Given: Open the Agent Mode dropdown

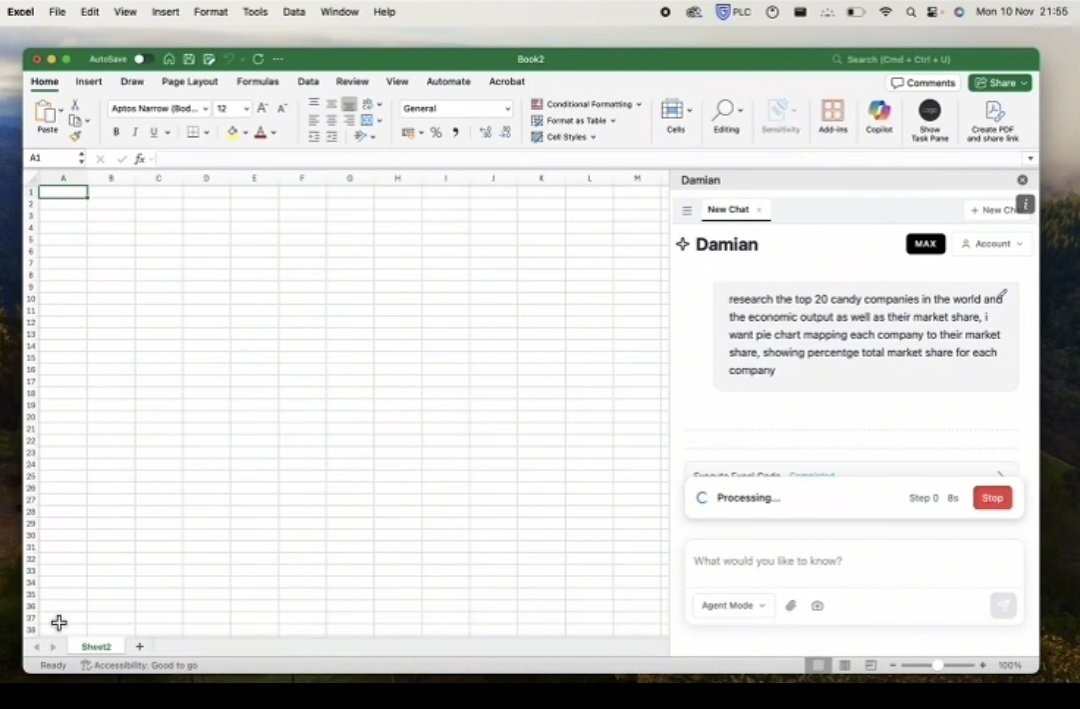Looking at the screenshot, I should click(733, 606).
